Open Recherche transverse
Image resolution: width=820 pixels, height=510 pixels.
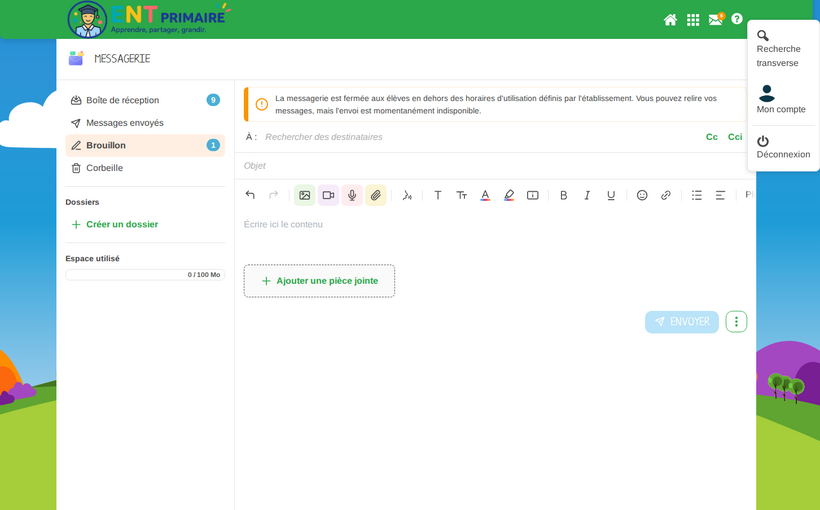(778, 49)
